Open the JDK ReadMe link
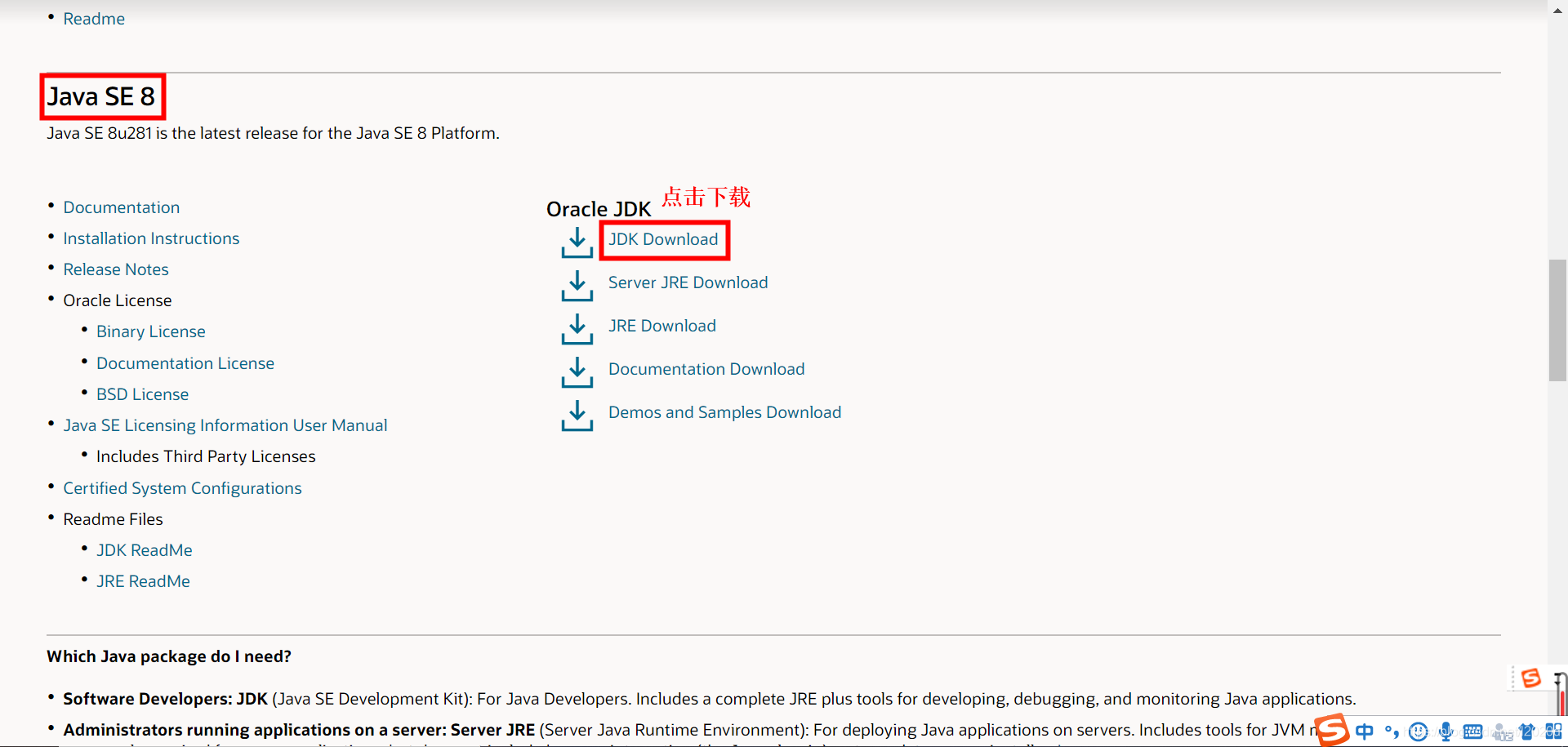The image size is (1568, 747). click(145, 550)
